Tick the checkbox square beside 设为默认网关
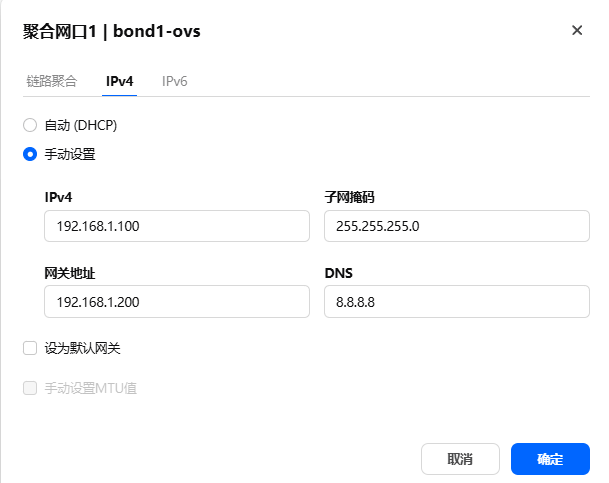The image size is (609, 483). (30, 349)
